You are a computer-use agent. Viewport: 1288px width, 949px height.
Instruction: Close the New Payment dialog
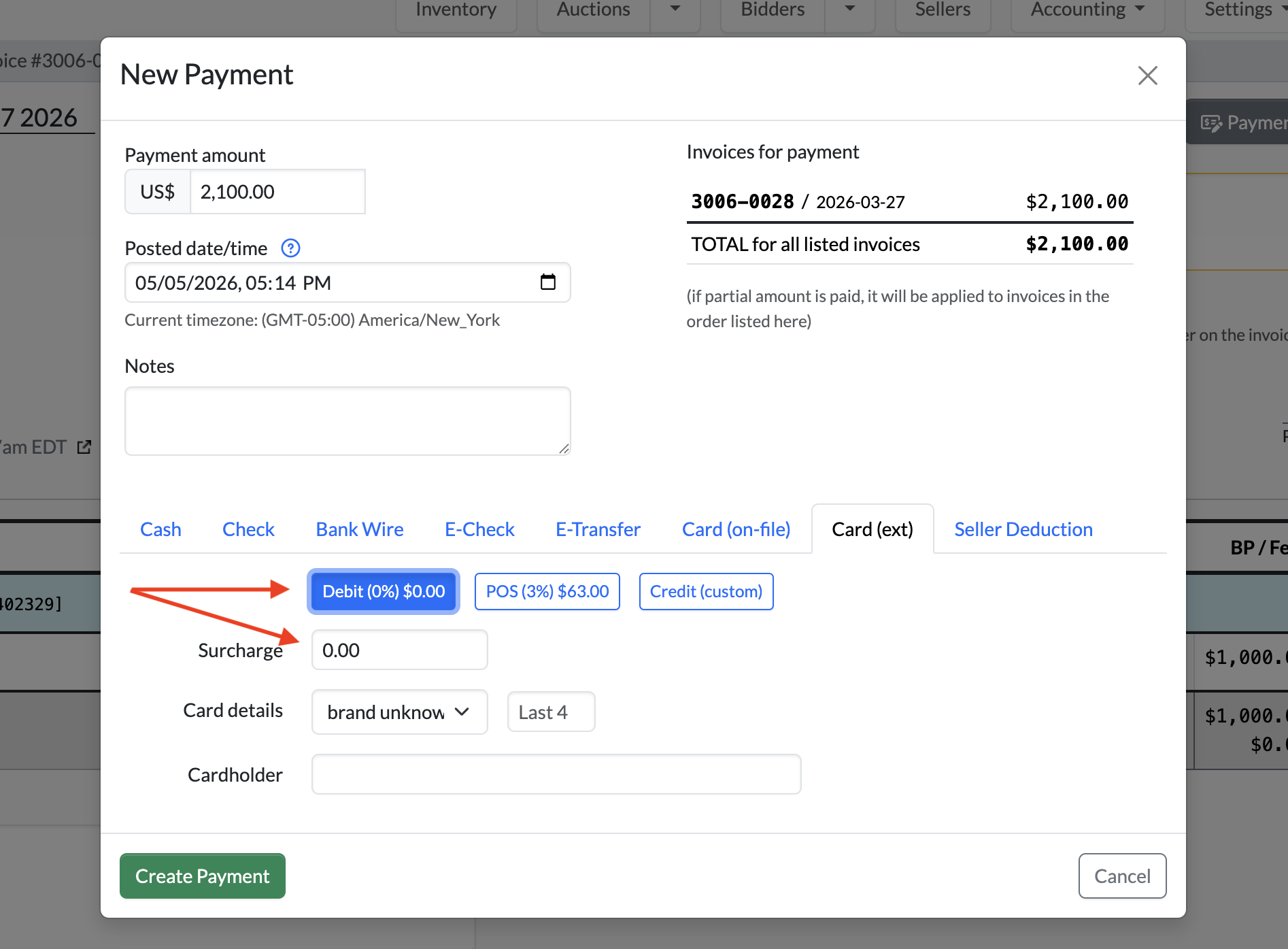point(1147,76)
